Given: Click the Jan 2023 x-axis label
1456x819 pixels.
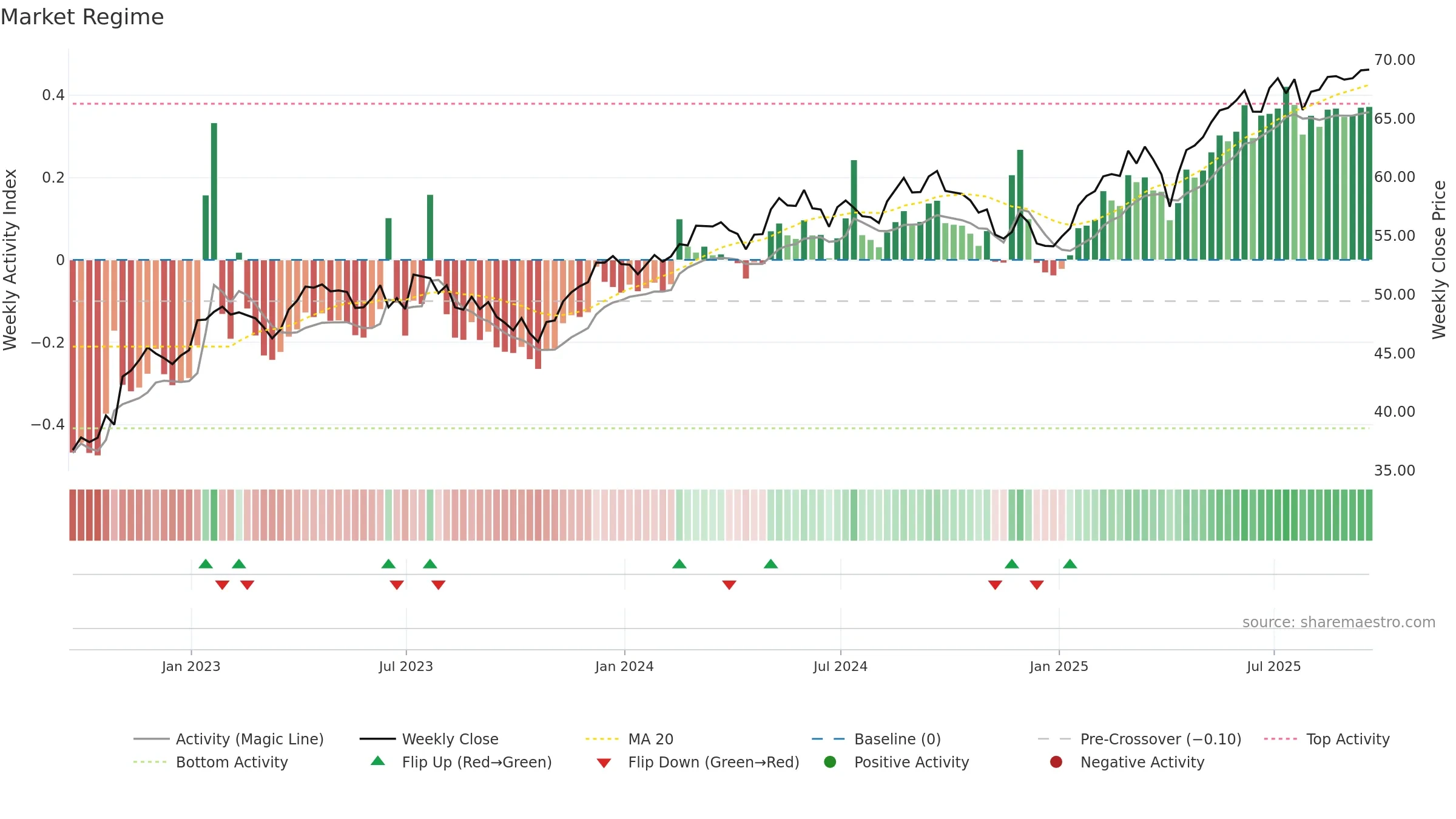Looking at the screenshot, I should (191, 667).
